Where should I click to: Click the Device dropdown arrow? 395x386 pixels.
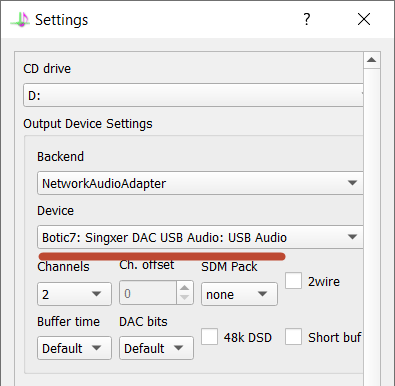352,237
